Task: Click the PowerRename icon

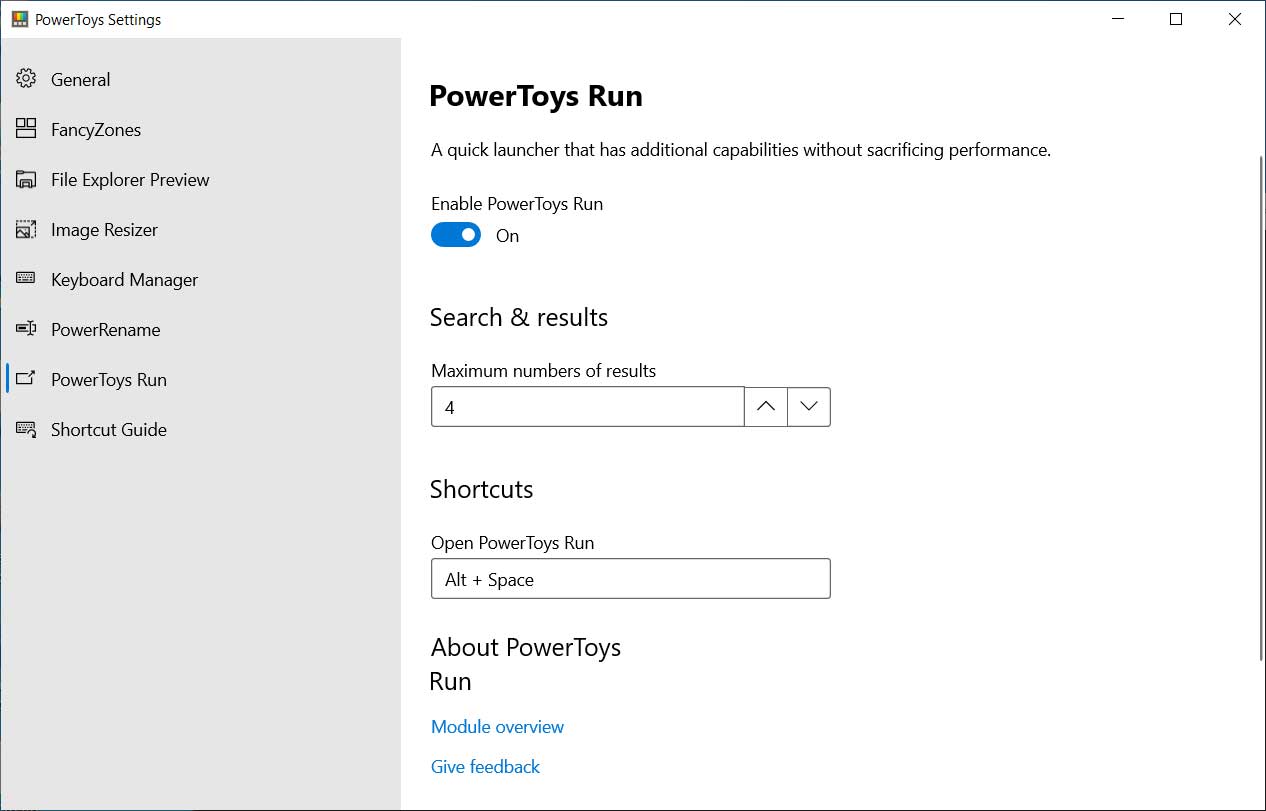Action: 26,329
